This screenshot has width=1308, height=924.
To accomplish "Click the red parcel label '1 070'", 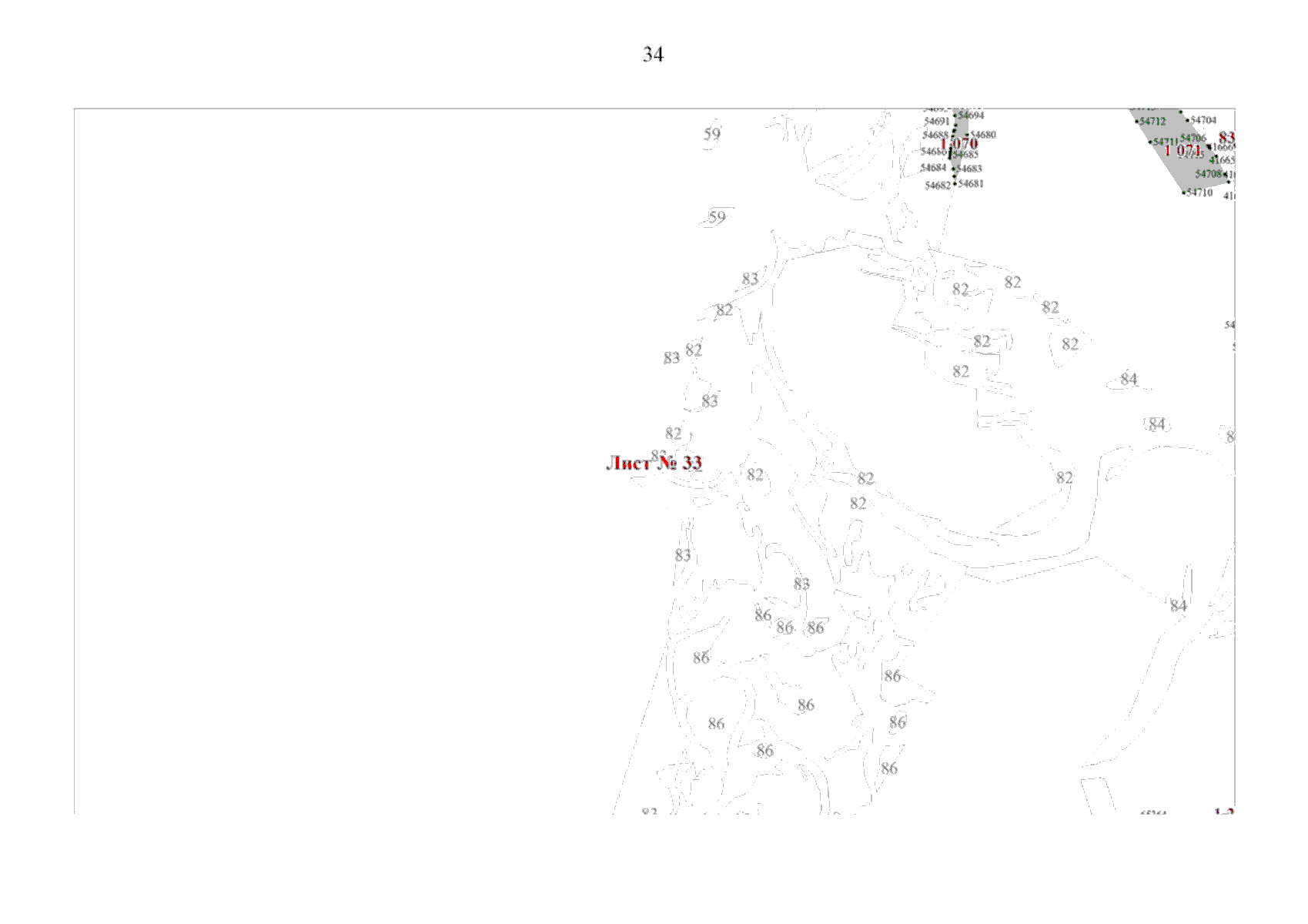I will point(959,144).
